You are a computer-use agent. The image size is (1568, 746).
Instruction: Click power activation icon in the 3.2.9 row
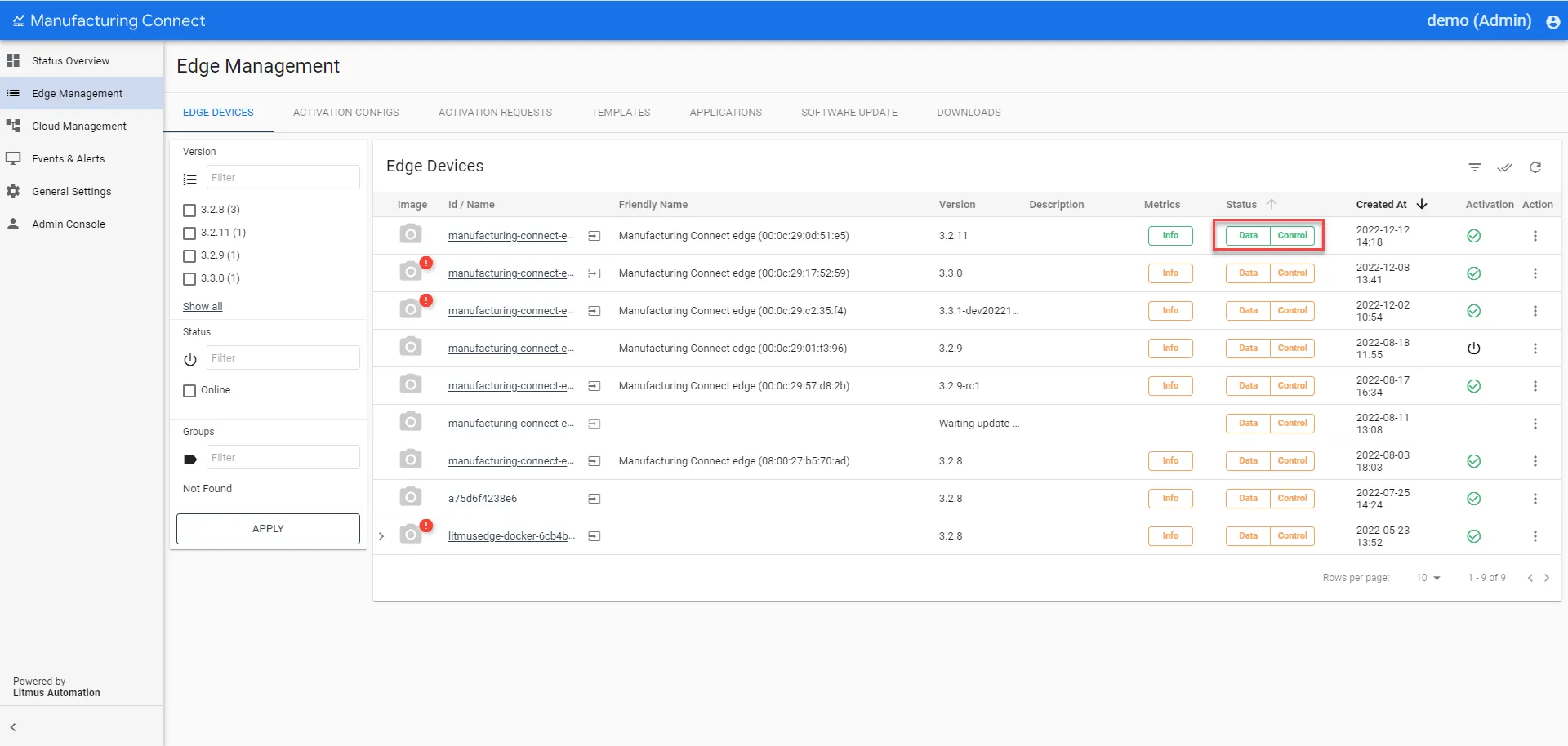tap(1474, 349)
